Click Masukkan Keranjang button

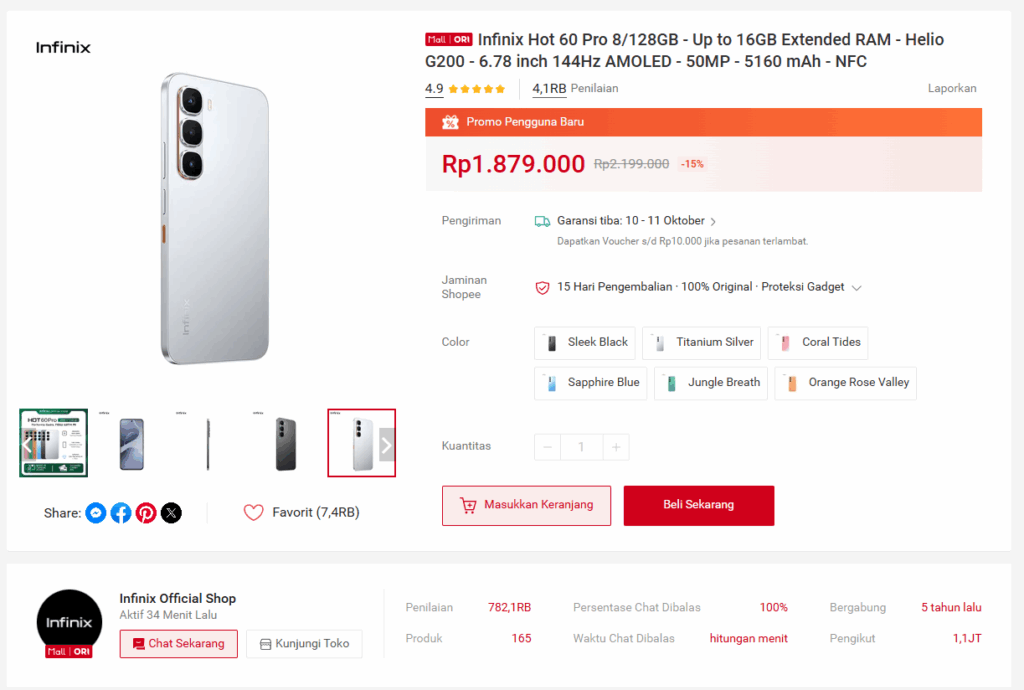click(x=526, y=505)
